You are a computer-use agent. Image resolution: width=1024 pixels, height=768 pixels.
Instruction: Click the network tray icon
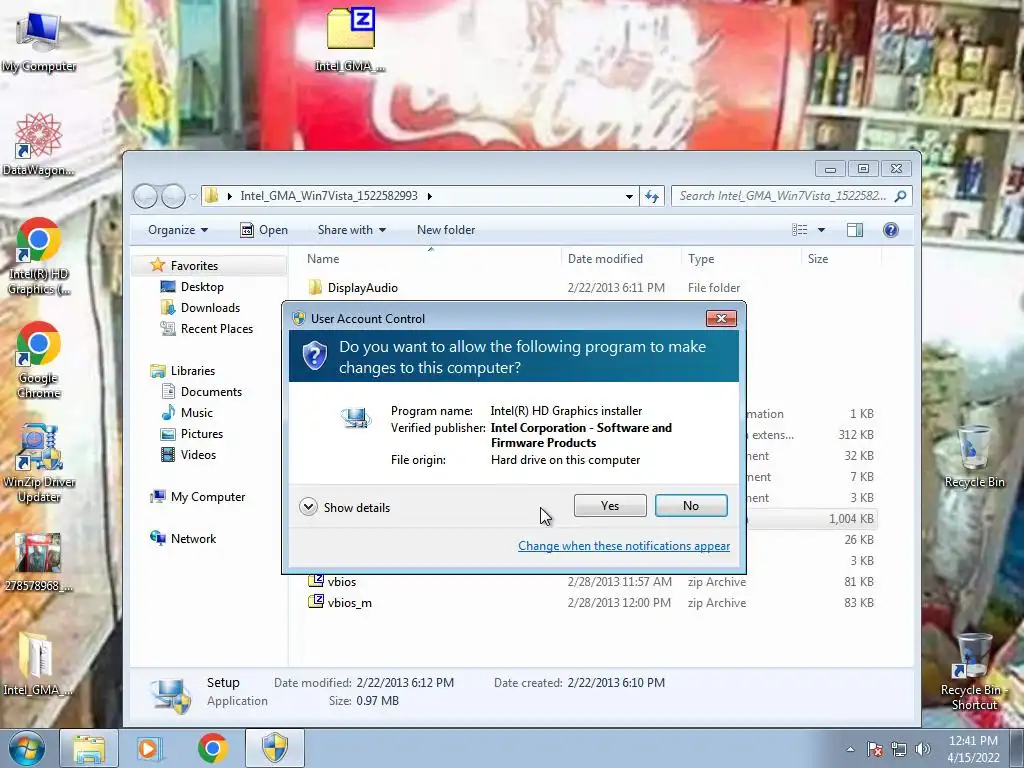click(899, 749)
